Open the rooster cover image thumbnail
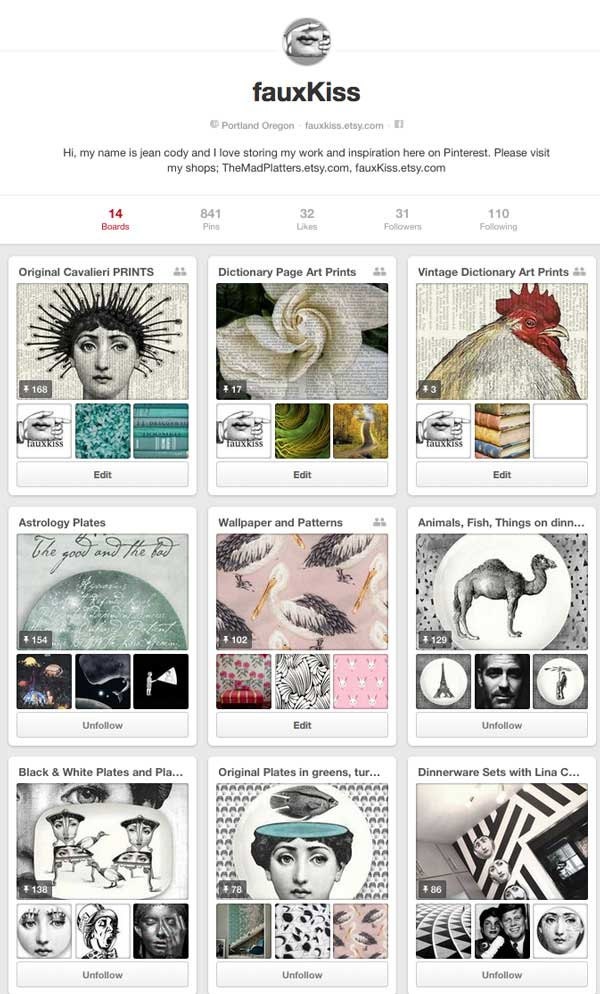 (x=502, y=341)
